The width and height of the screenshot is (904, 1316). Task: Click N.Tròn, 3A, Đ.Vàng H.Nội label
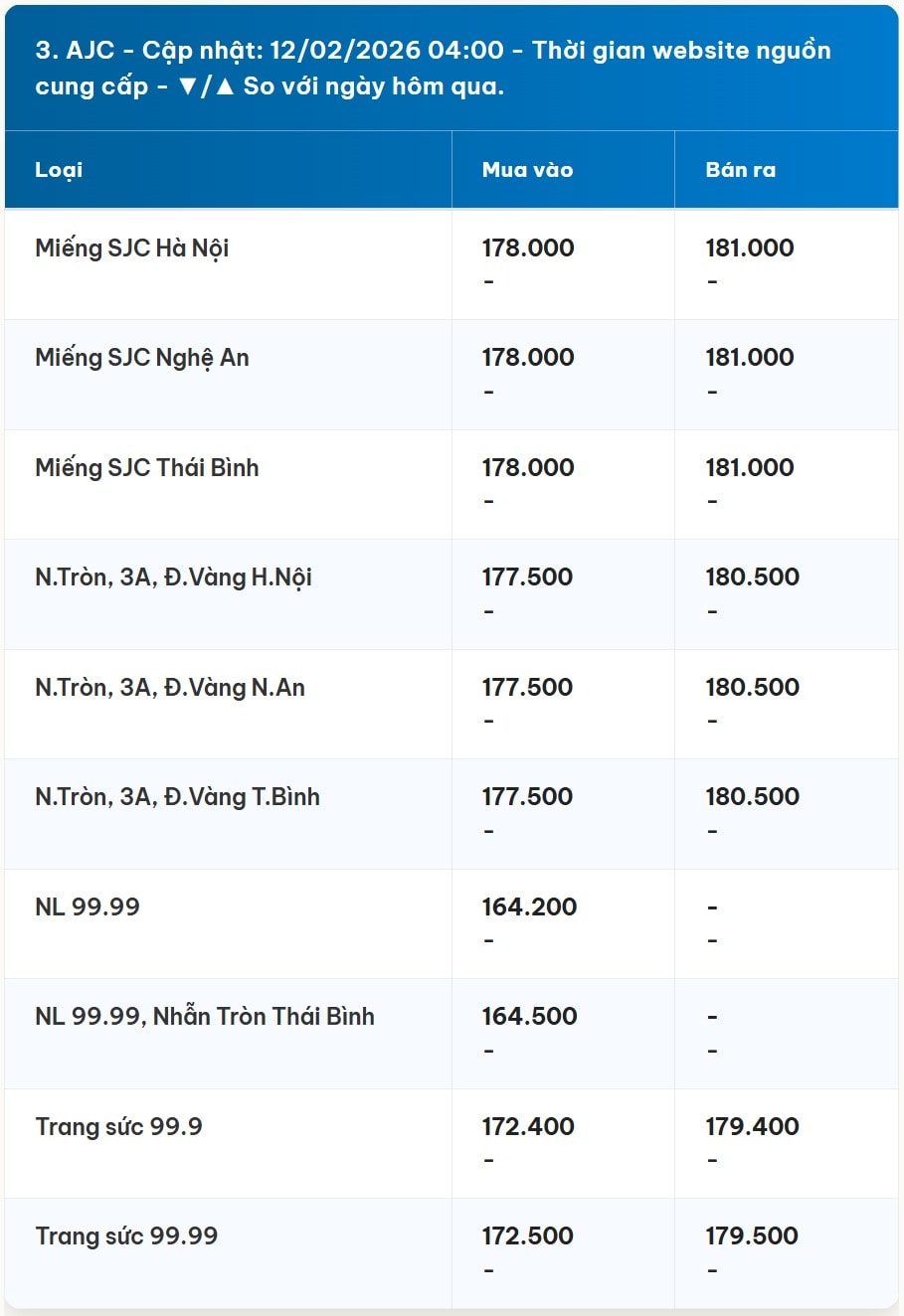(x=174, y=577)
